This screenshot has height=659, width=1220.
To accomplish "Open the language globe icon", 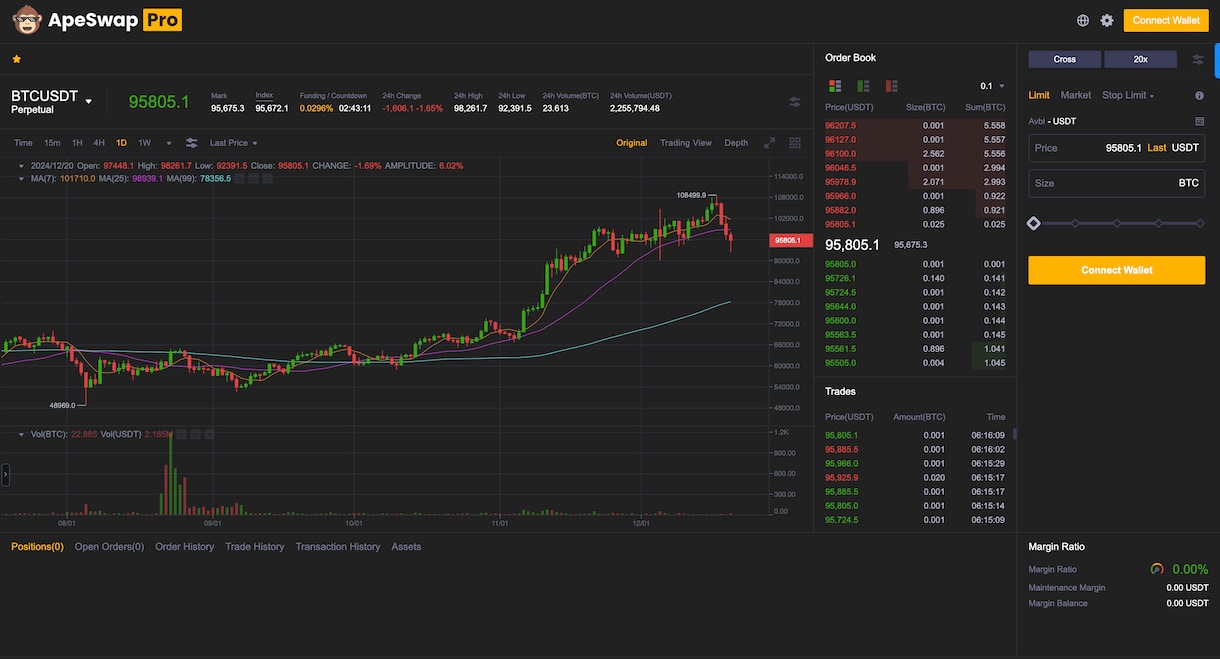I will click(1083, 20).
